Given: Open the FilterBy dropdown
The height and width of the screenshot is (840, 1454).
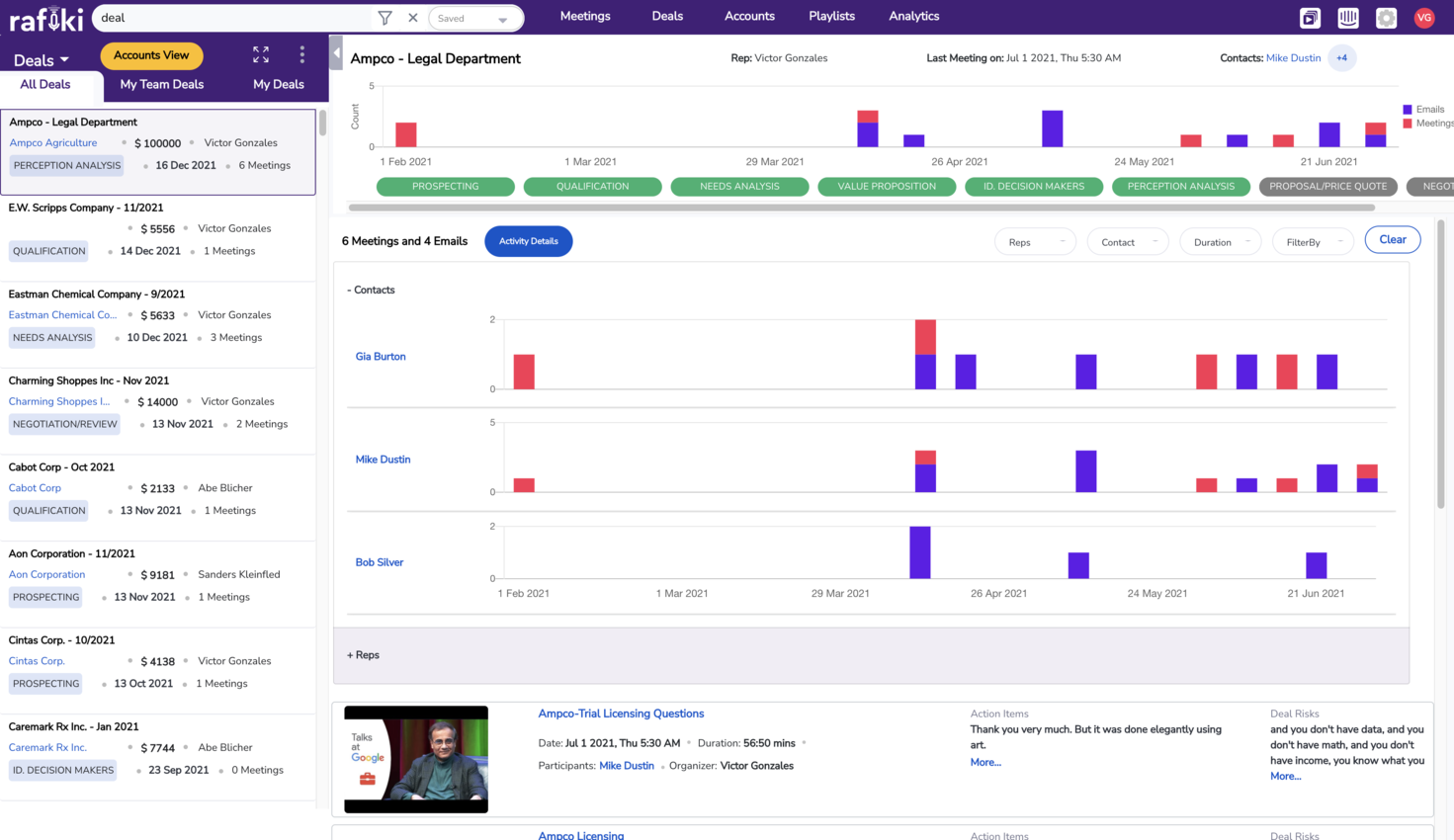Looking at the screenshot, I should (1314, 242).
